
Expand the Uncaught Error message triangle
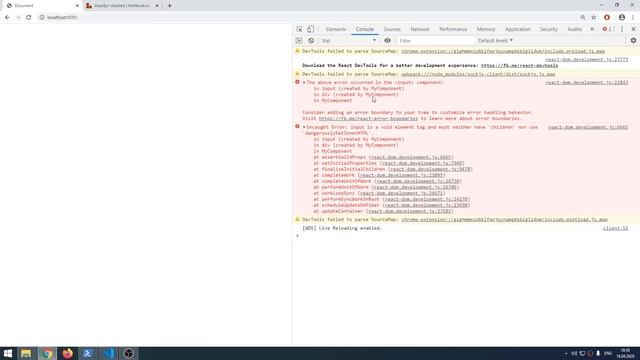[x=304, y=127]
